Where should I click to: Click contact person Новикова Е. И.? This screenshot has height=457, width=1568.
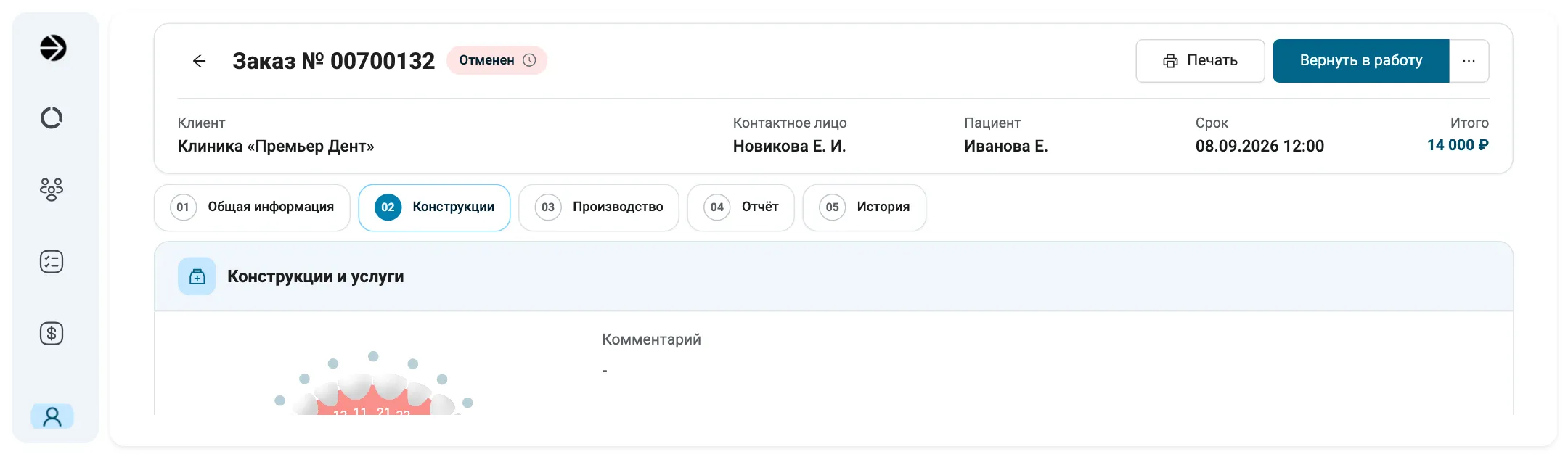tap(789, 146)
